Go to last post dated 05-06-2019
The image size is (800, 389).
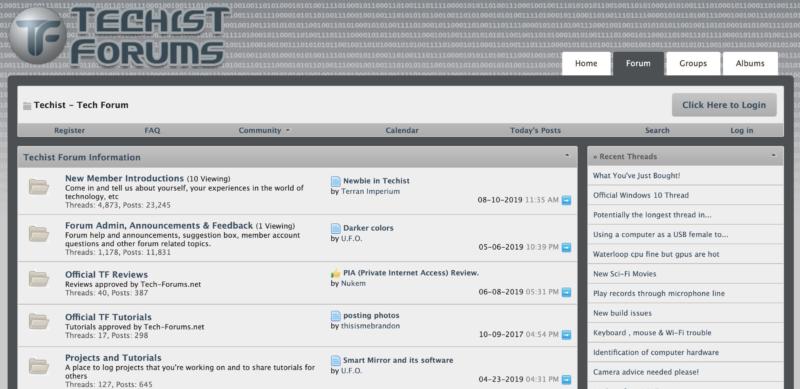click(566, 247)
